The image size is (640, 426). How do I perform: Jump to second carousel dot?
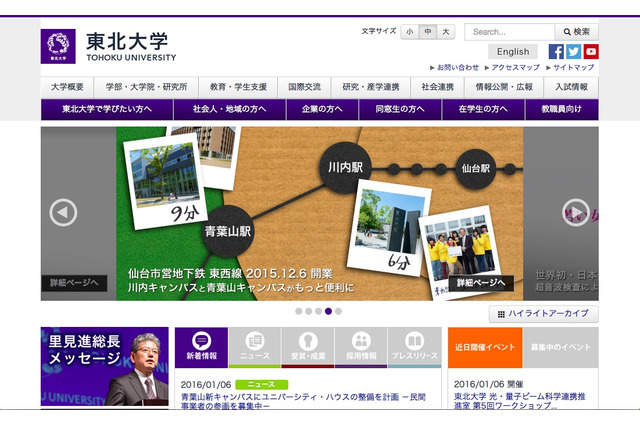coord(309,311)
